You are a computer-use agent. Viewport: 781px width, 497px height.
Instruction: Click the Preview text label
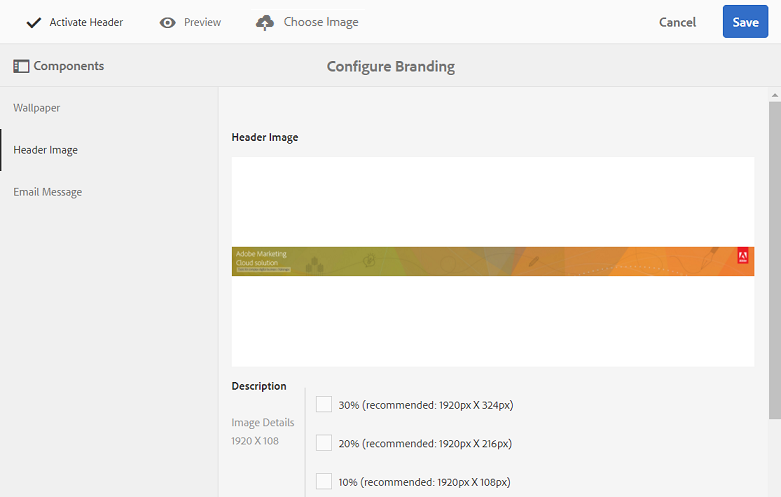pos(202,22)
